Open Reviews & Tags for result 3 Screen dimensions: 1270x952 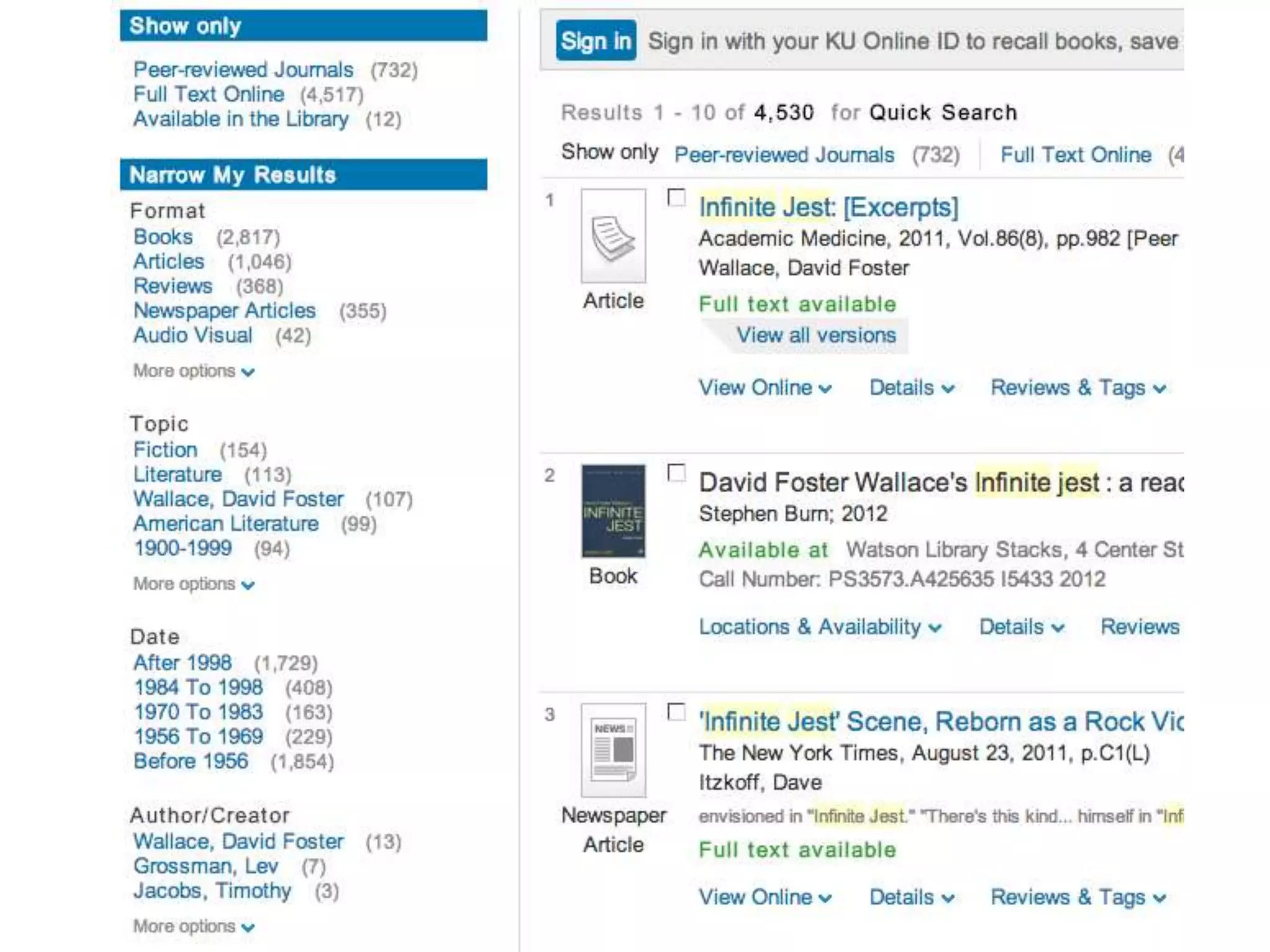click(1078, 897)
